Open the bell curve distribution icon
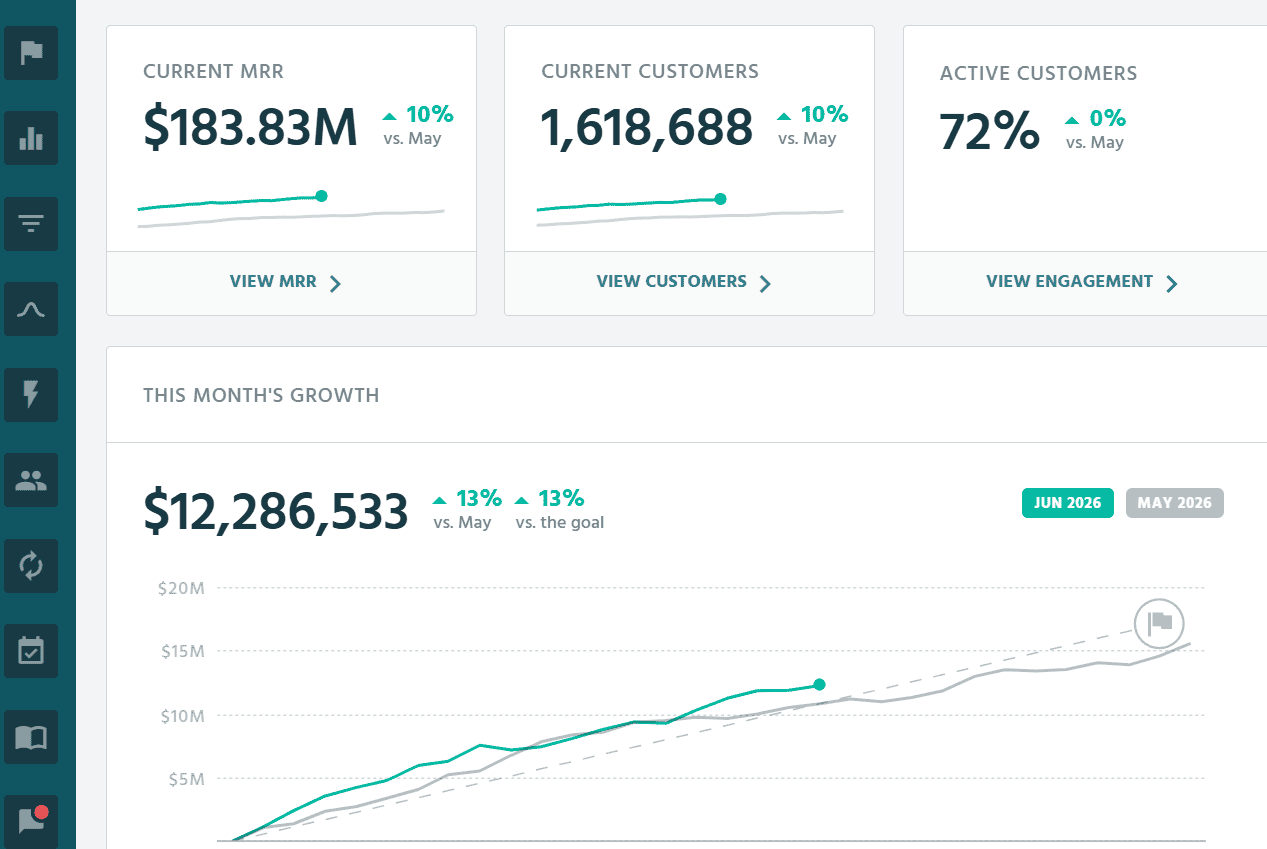The height and width of the screenshot is (849, 1267). pyautogui.click(x=31, y=309)
